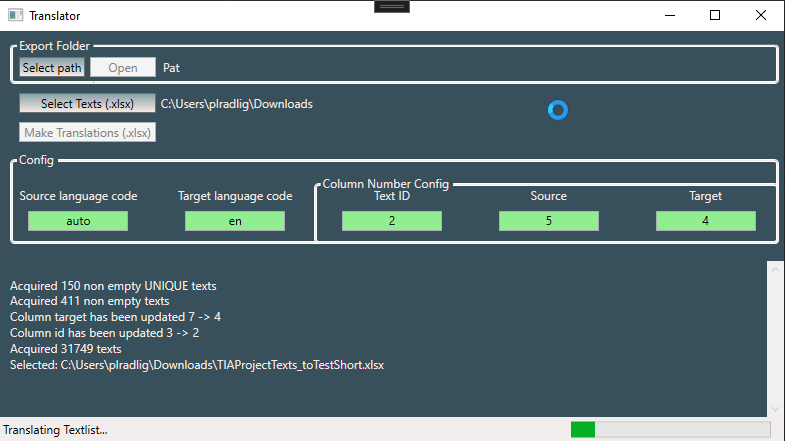The height and width of the screenshot is (441, 785).
Task: Click the log scrollbar down arrow
Action: tap(775, 409)
